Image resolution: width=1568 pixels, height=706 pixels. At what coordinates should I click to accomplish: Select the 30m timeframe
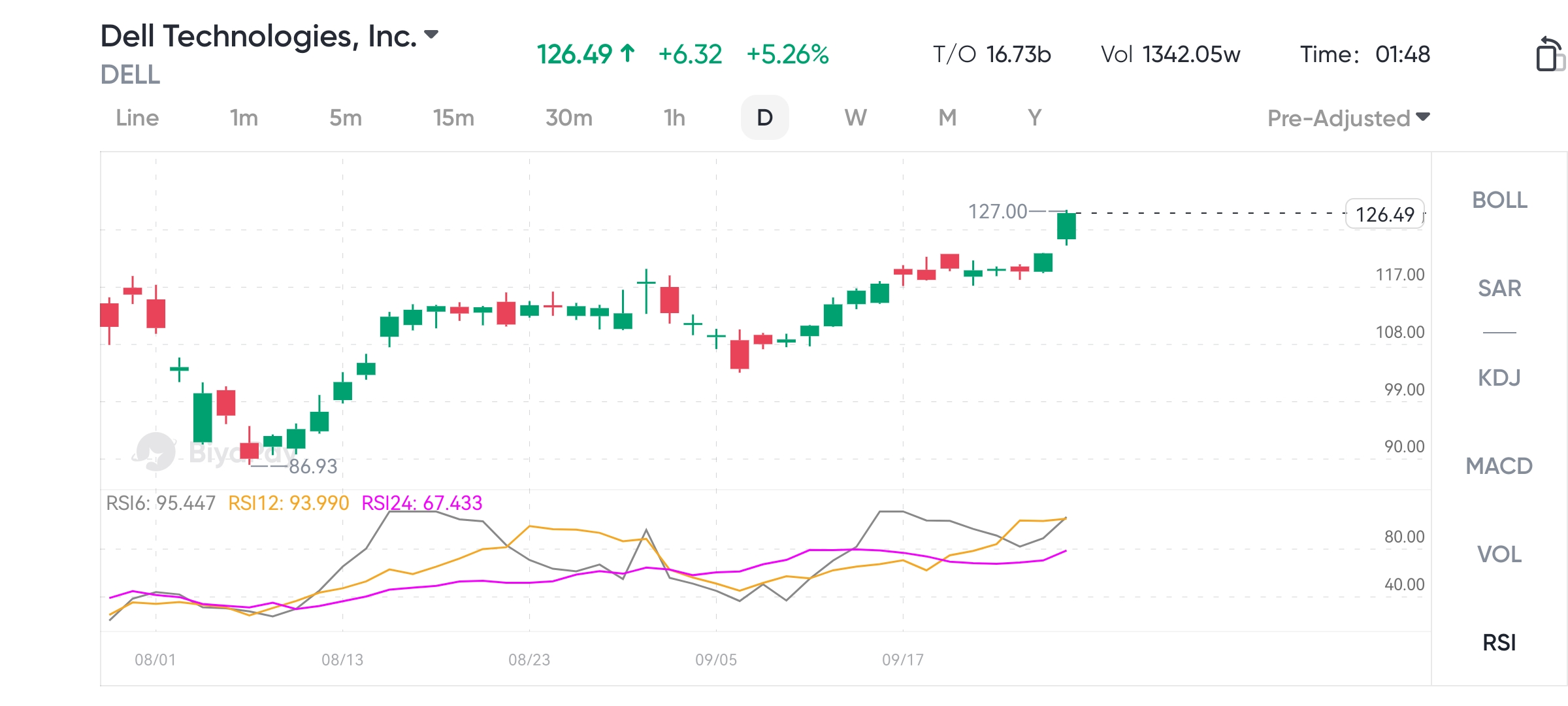click(x=569, y=118)
